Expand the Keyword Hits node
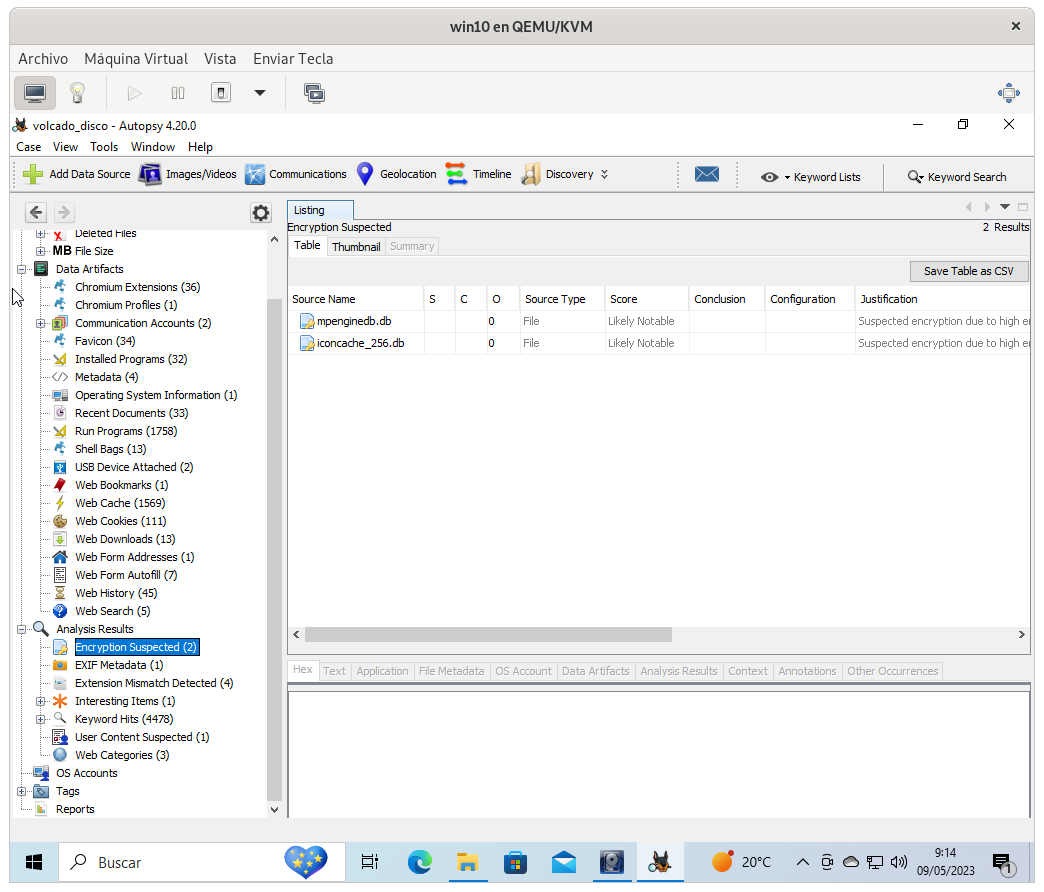Screen dimensions: 1044x892 [41, 719]
